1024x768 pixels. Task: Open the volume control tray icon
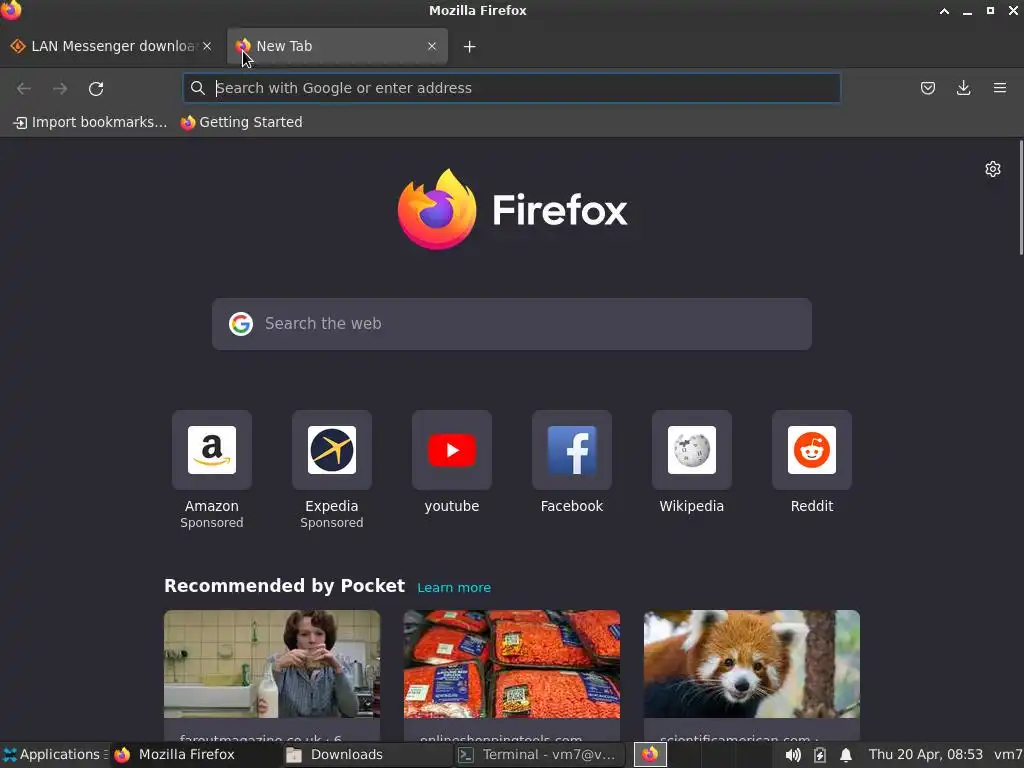pos(793,756)
